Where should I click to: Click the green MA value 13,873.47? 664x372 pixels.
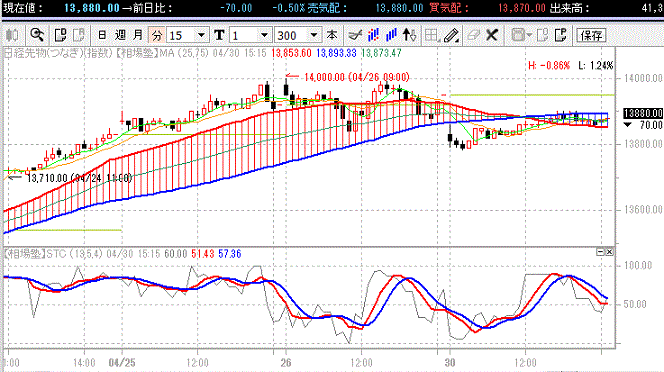(x=381, y=53)
